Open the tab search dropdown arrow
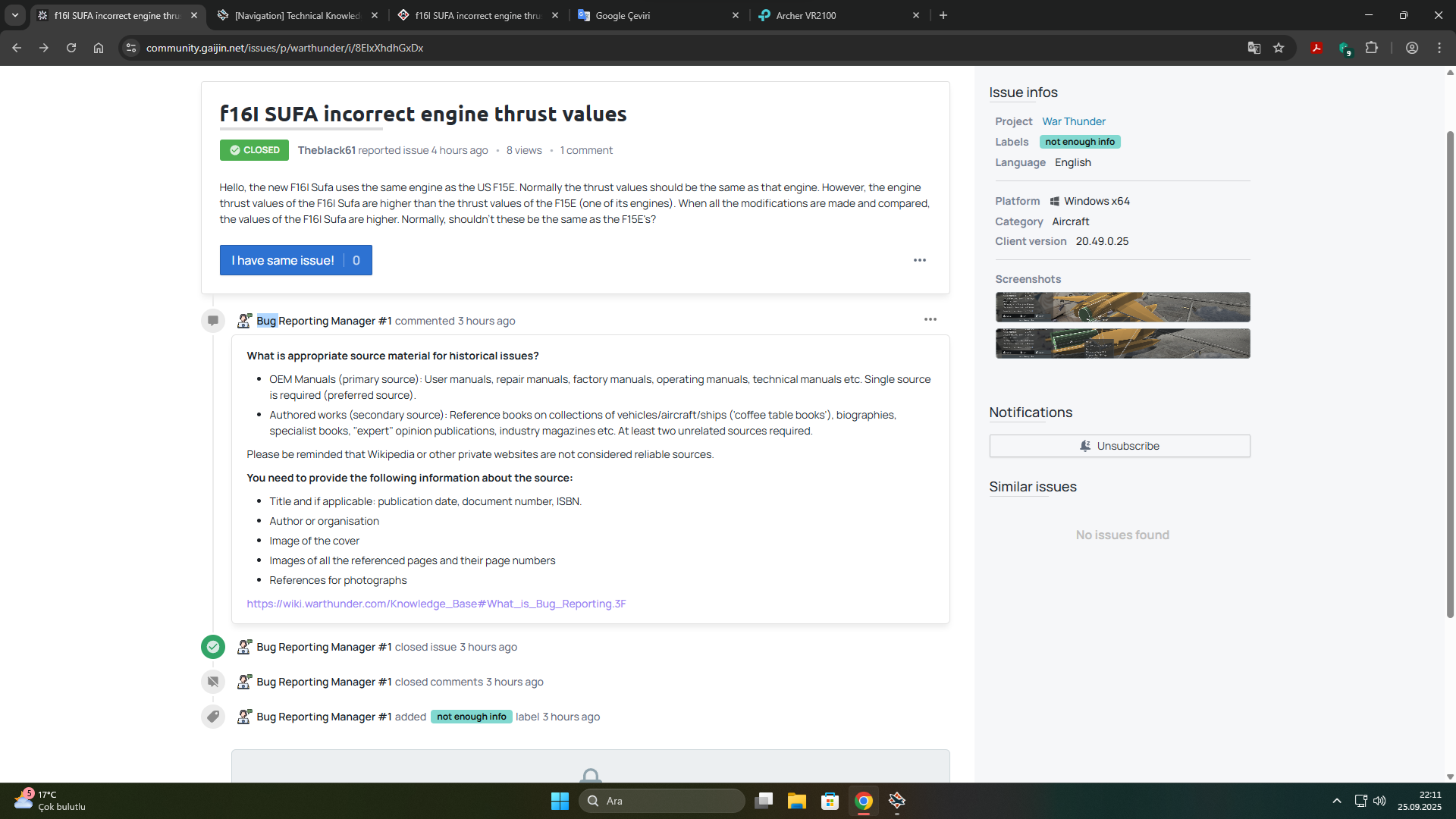Image resolution: width=1456 pixels, height=819 pixels. [14, 15]
